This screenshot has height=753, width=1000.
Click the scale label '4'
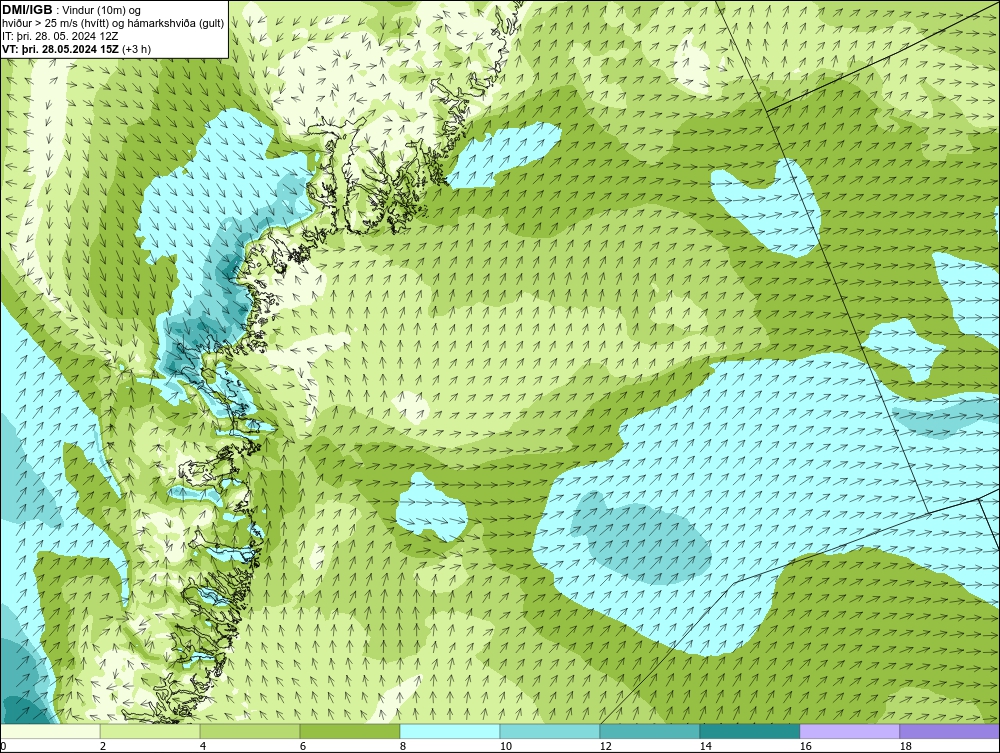click(203, 746)
